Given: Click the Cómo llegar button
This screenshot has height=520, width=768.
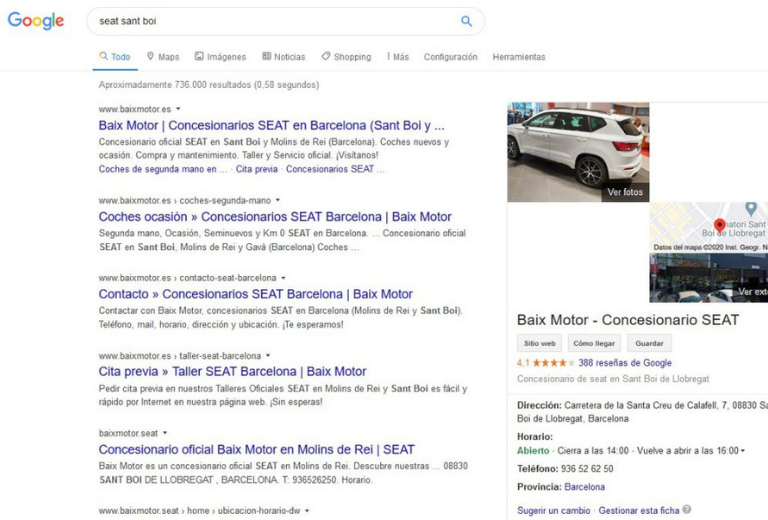Looking at the screenshot, I should (594, 343).
